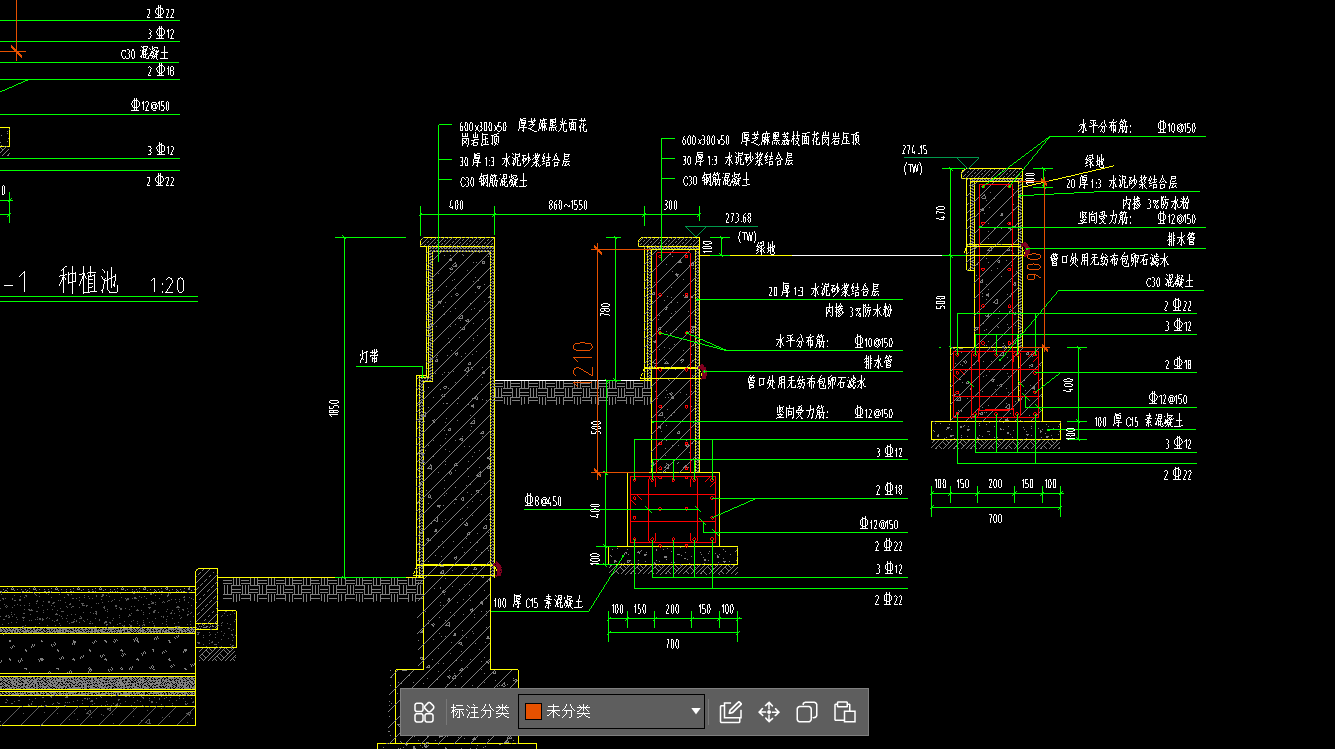Click the orange 未分类 color swatch
This screenshot has height=749, width=1335.
click(x=534, y=712)
